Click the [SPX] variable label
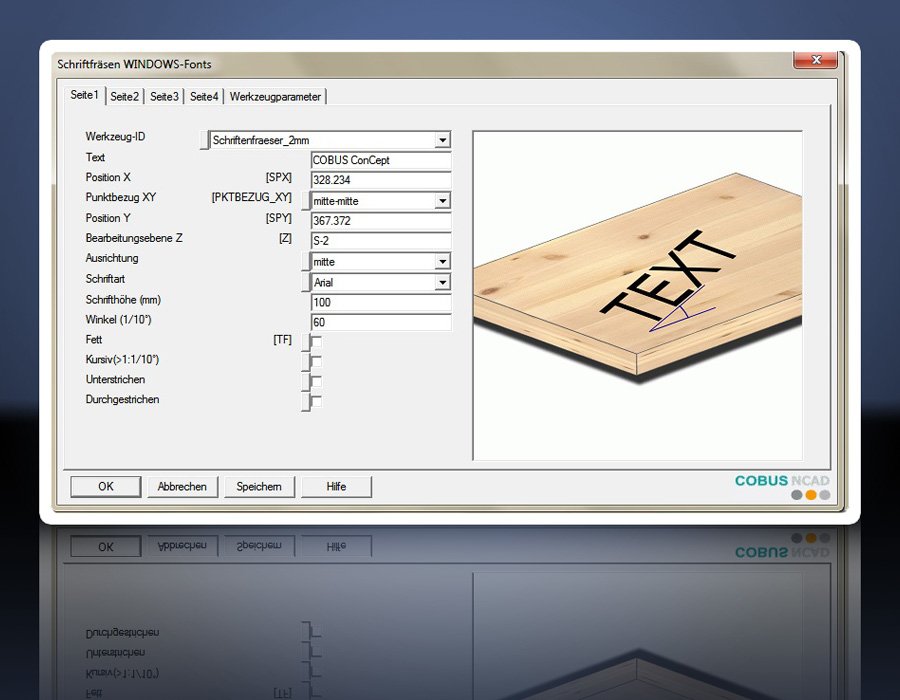 pyautogui.click(x=278, y=177)
